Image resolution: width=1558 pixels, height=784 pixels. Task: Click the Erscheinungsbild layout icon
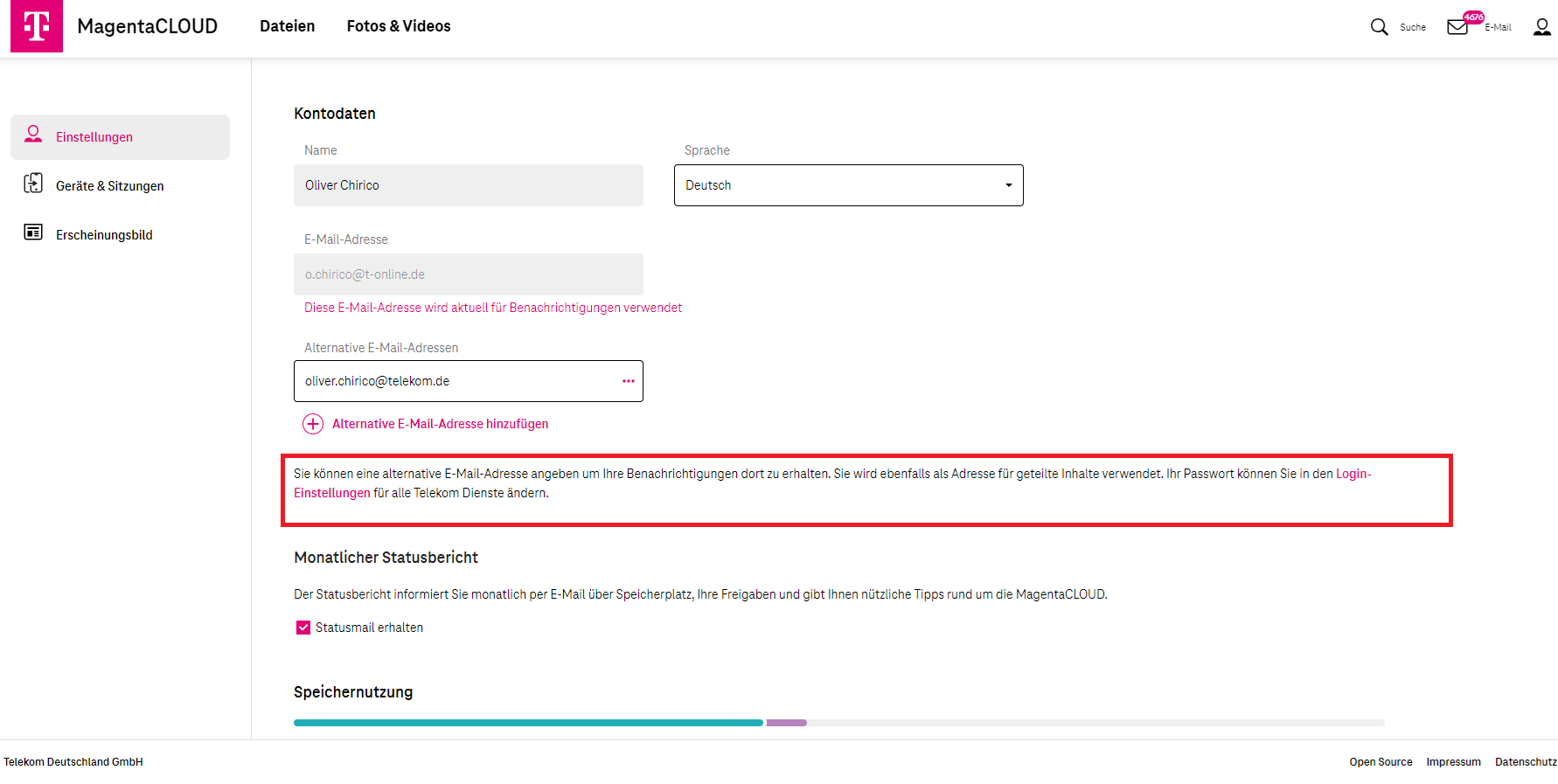(x=33, y=232)
